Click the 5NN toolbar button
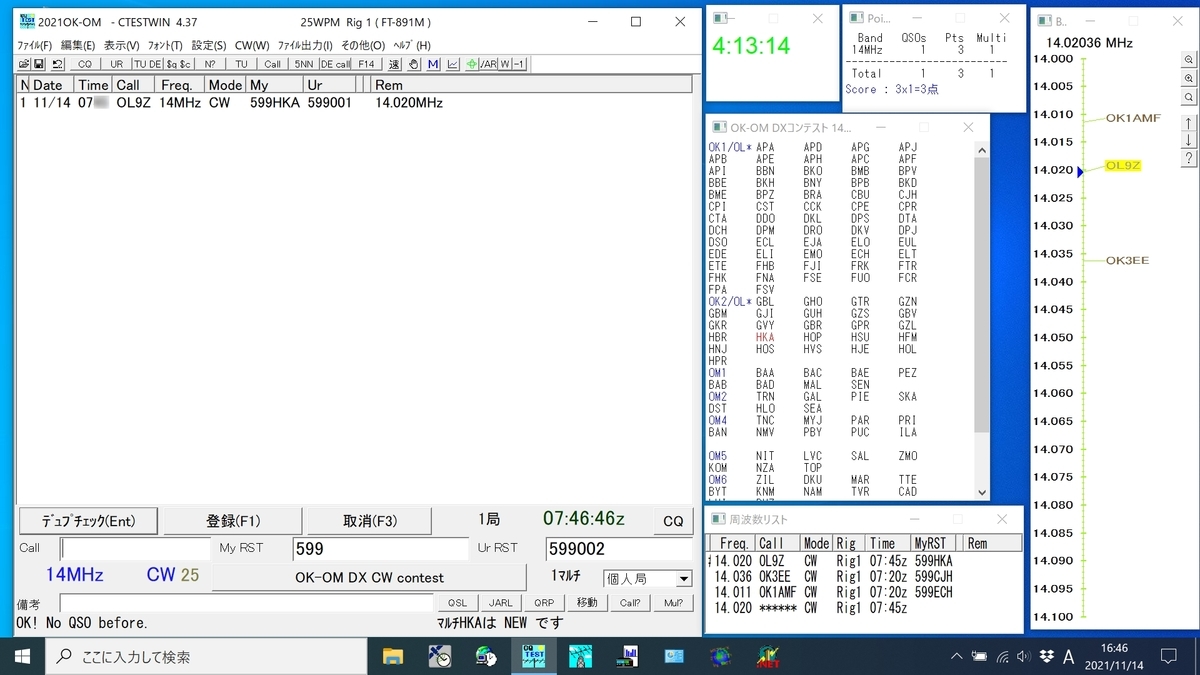This screenshot has width=1200, height=675. [303, 64]
